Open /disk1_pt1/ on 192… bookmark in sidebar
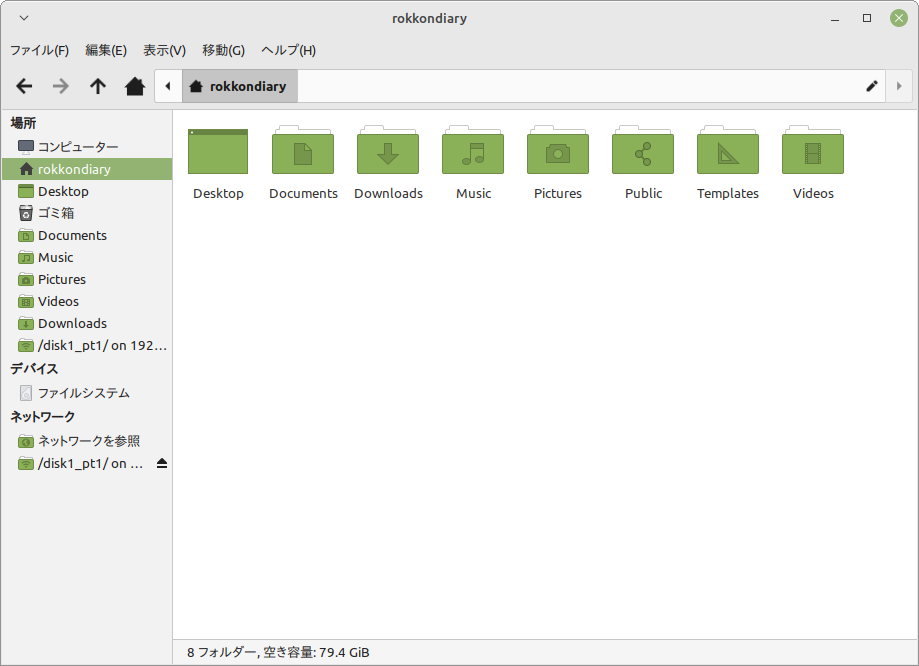Image resolution: width=919 pixels, height=666 pixels. pos(87,345)
